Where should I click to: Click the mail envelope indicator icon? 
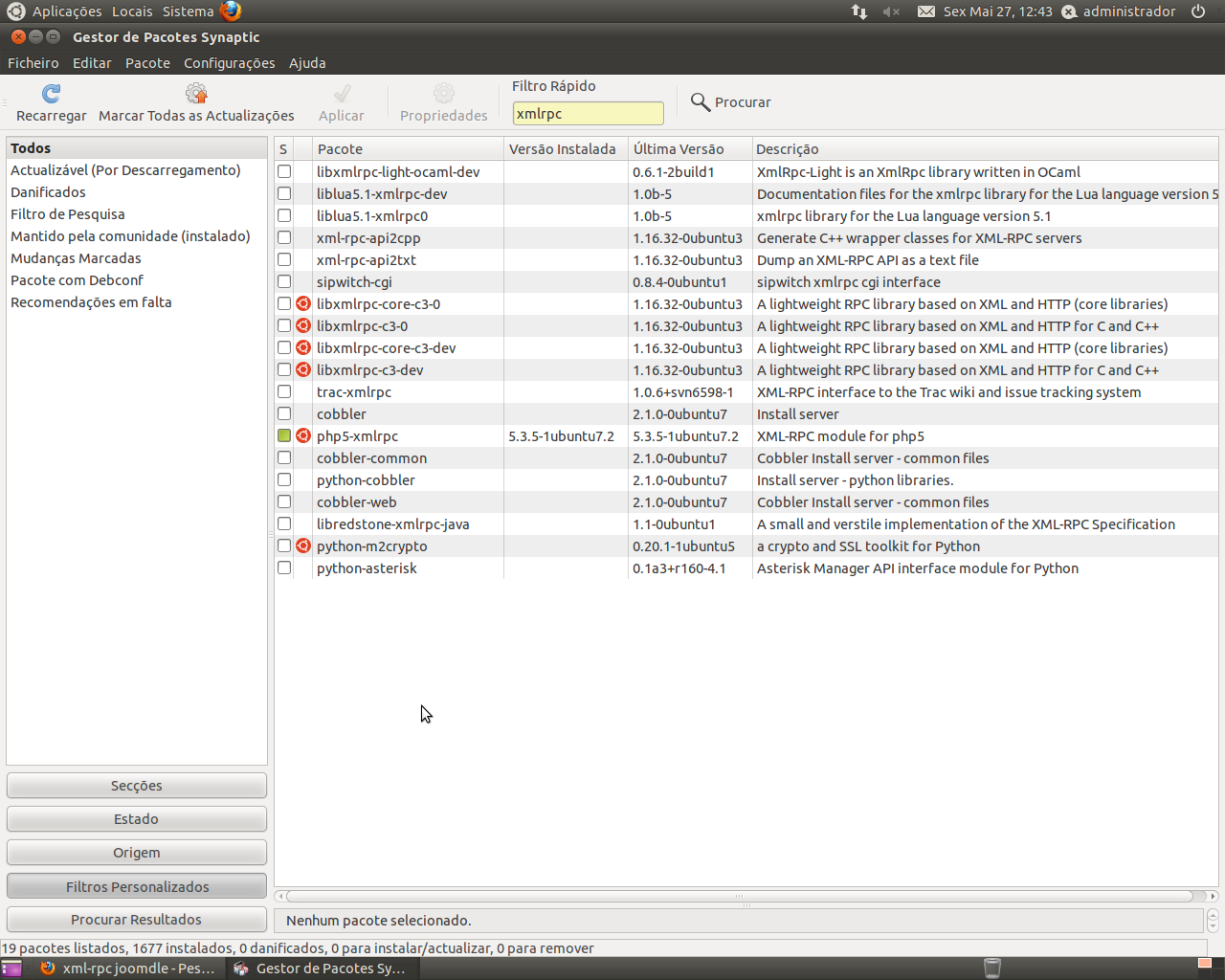925,11
